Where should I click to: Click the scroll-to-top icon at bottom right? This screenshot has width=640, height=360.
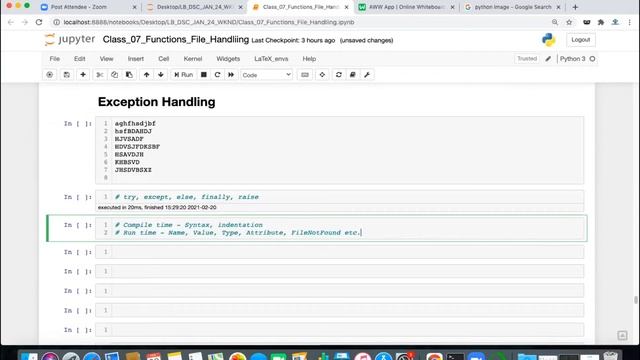(622, 335)
